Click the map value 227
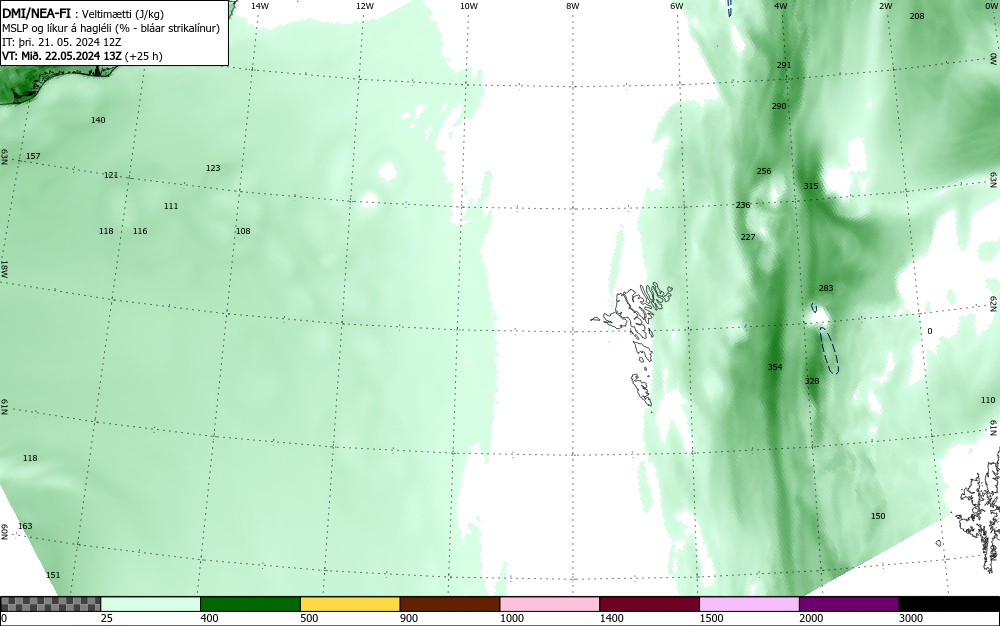The image size is (1000, 626). tap(747, 237)
